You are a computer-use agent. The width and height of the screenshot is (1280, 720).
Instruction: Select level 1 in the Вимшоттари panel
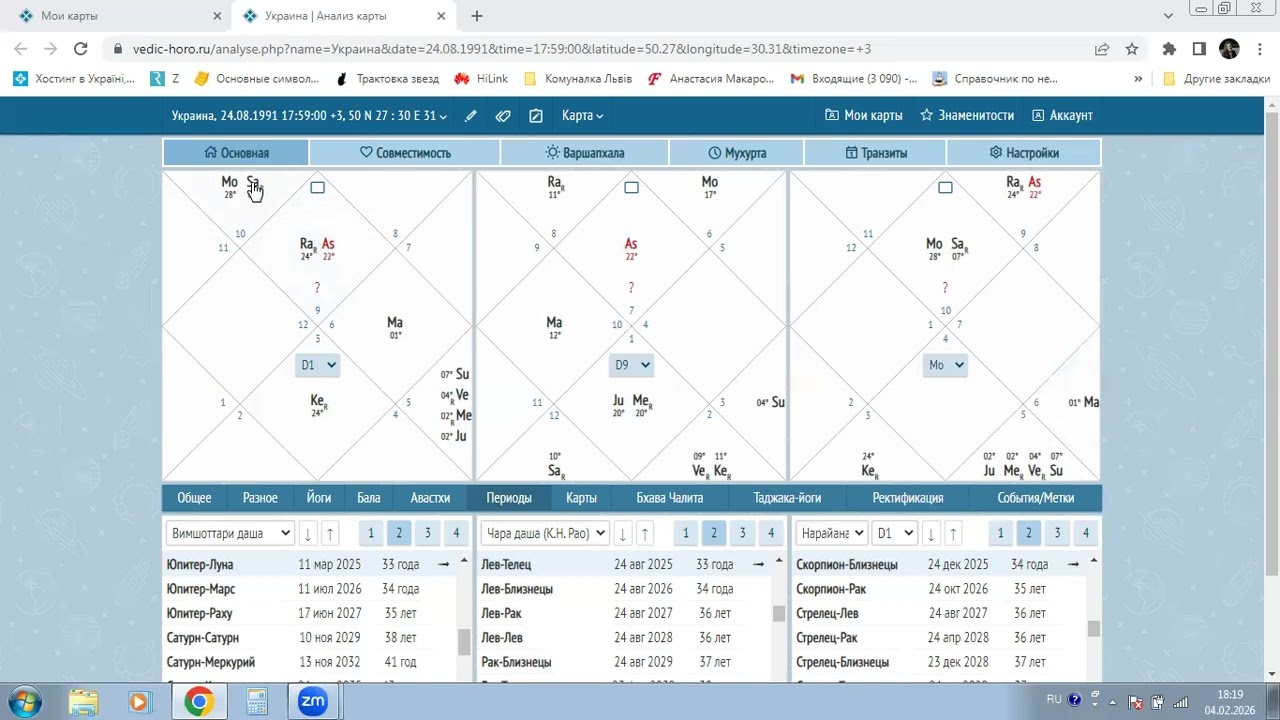click(370, 533)
